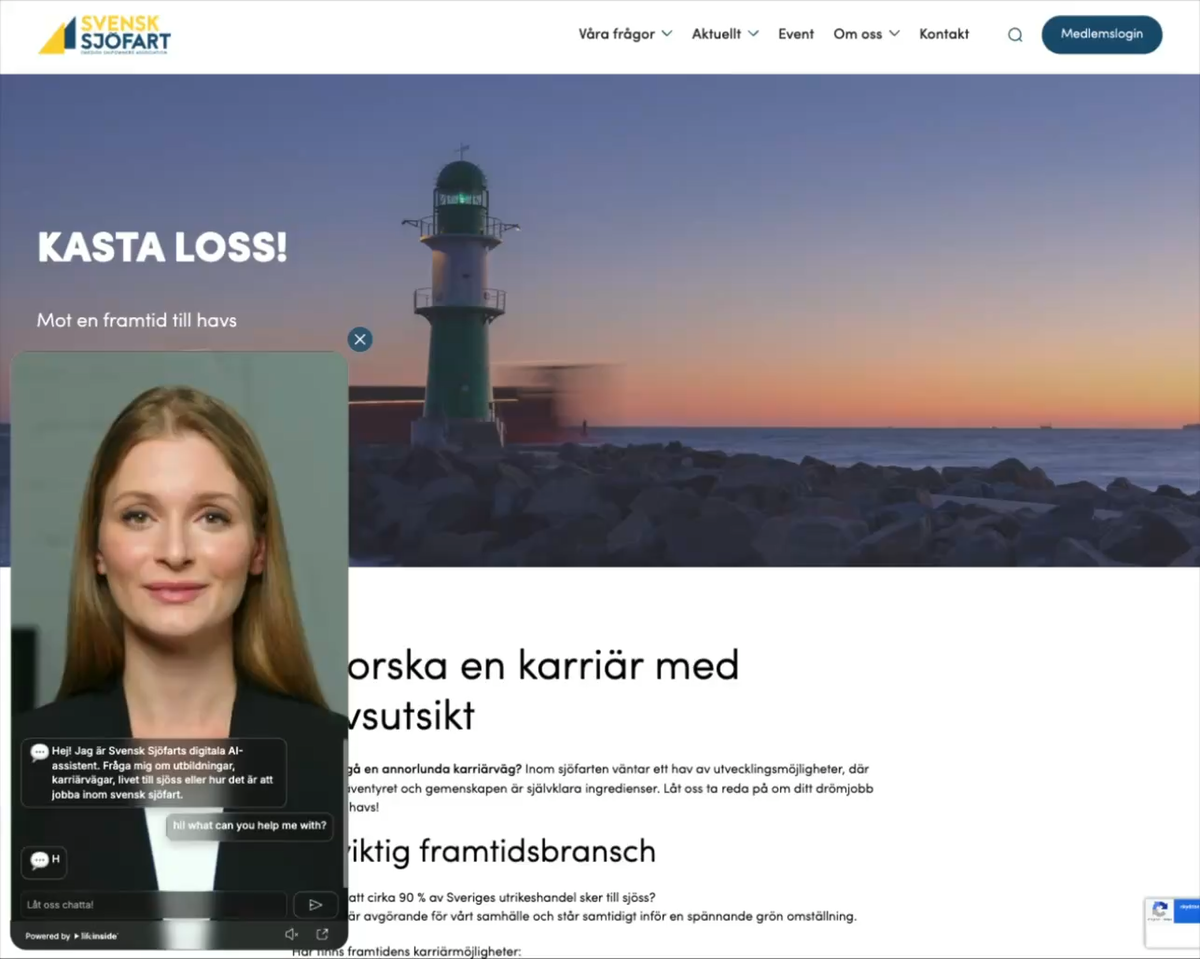Open the Aktuellt dropdown chevron
The width and height of the screenshot is (1200, 959).
tap(754, 33)
